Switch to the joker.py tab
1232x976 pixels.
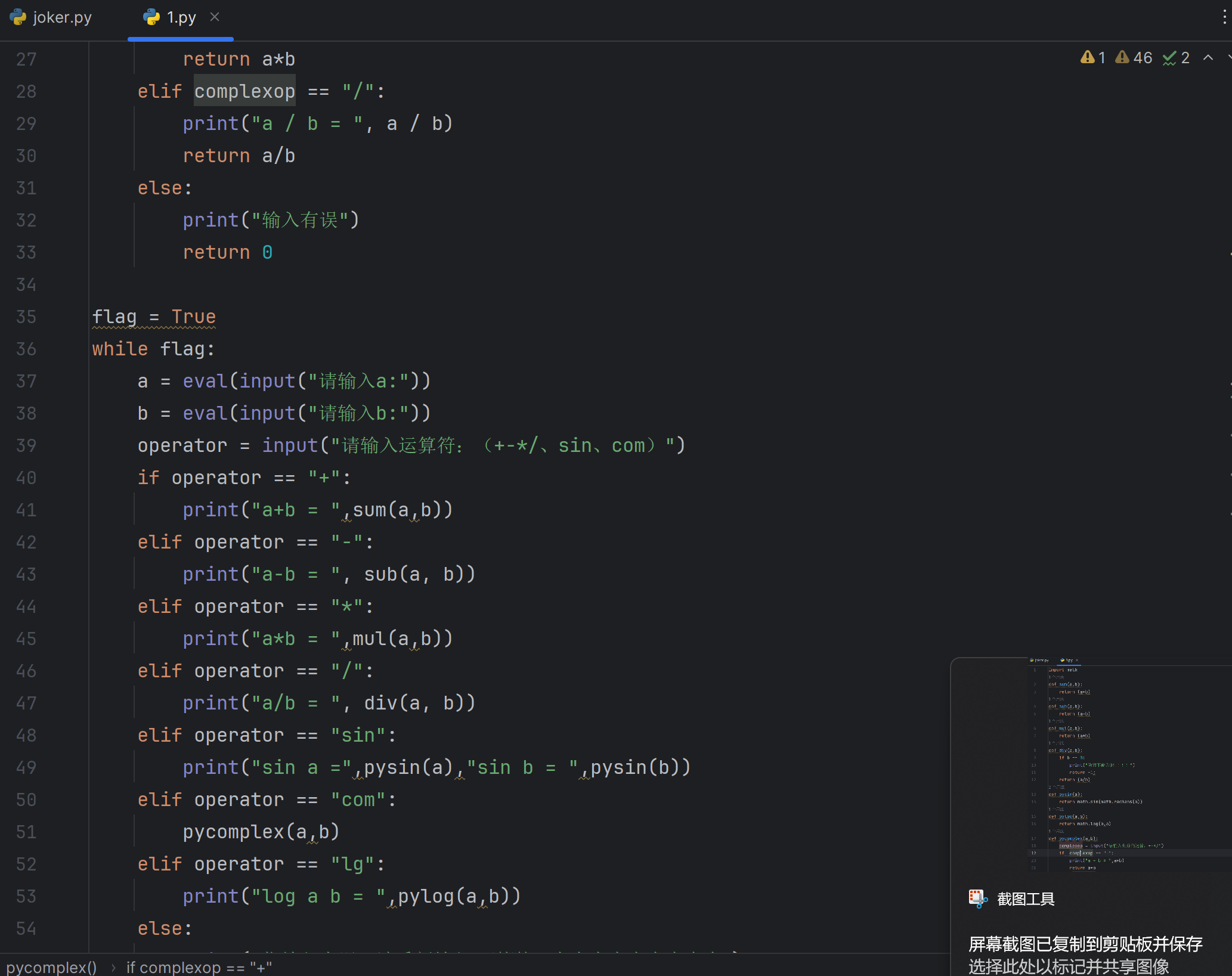click(61, 18)
